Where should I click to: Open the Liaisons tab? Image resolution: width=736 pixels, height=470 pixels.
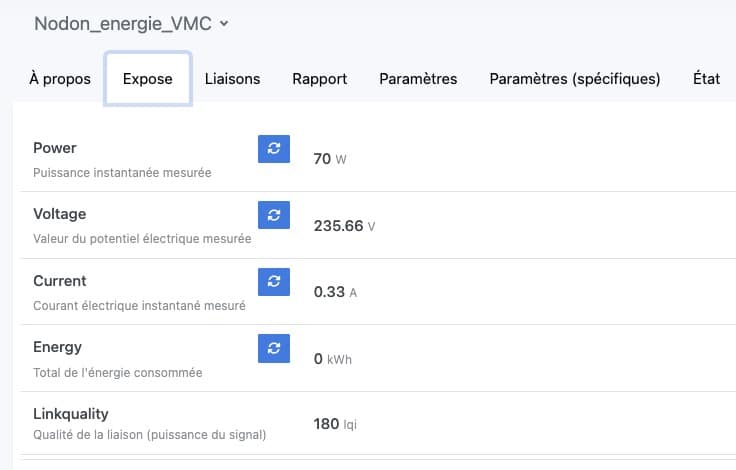click(232, 79)
